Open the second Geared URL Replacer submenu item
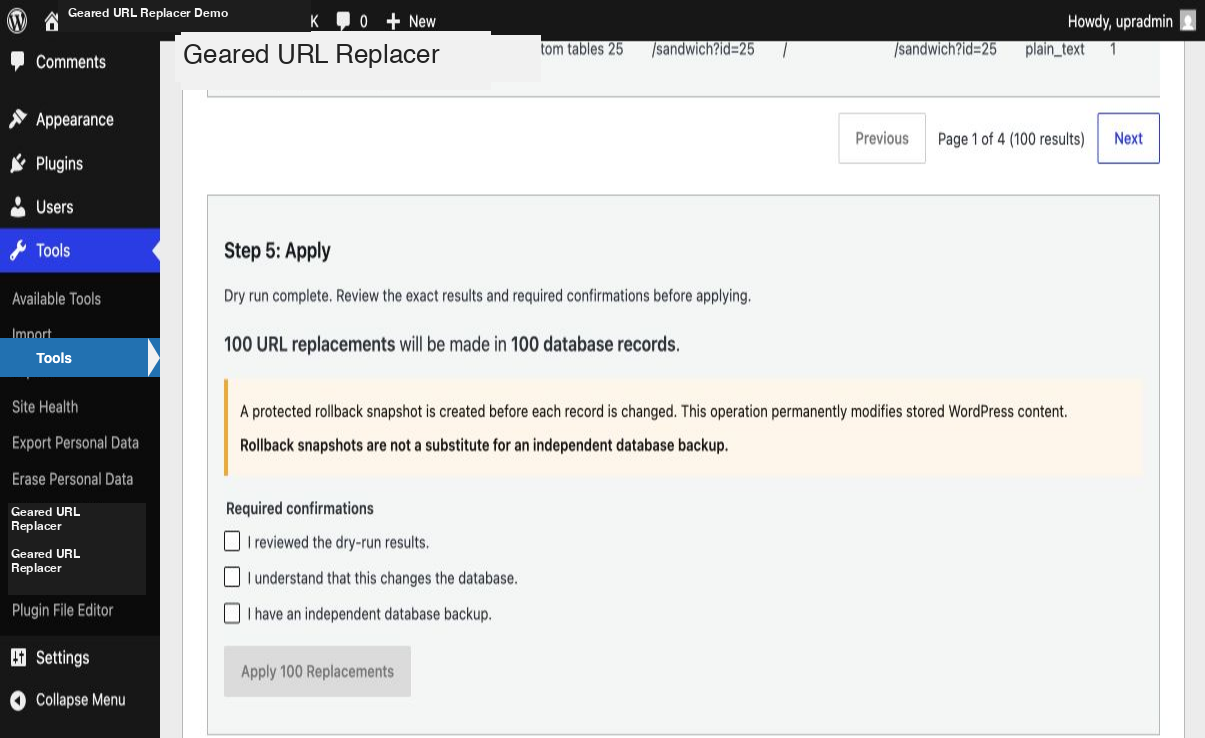Screen dimensions: 1205x738 coord(46,560)
